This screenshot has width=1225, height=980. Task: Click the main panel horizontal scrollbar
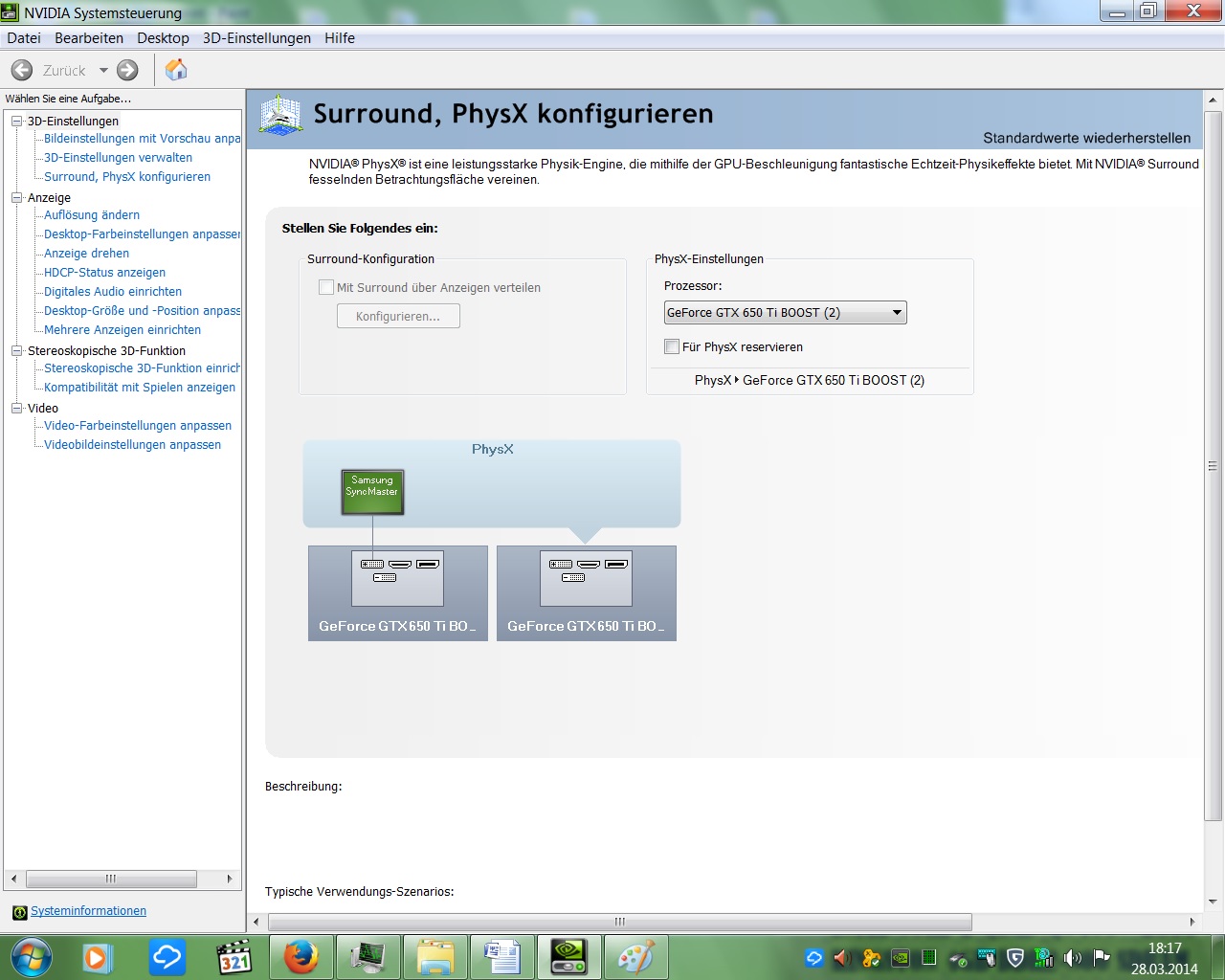click(x=620, y=922)
